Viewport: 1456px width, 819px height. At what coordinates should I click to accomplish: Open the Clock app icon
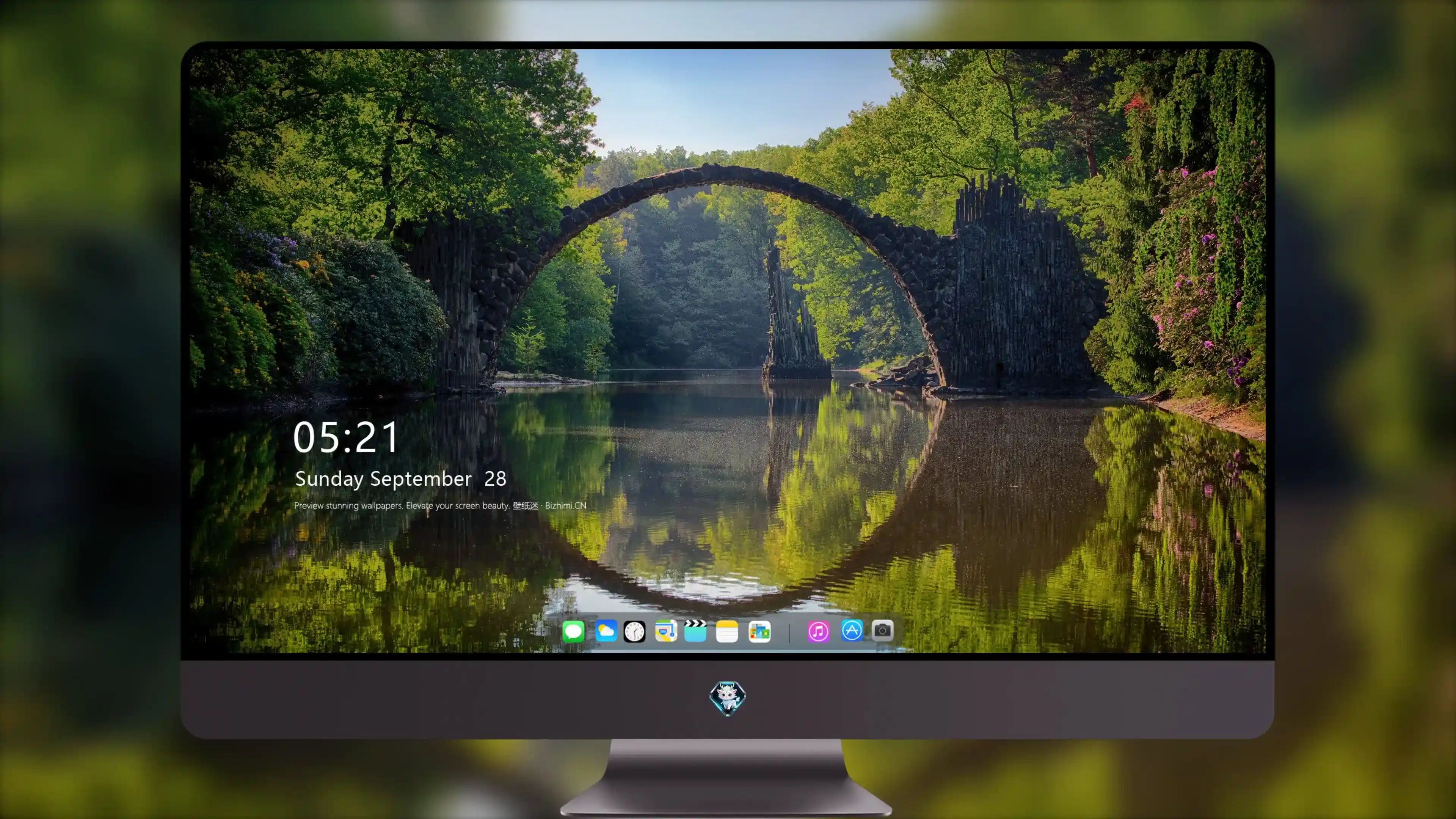pos(634,631)
